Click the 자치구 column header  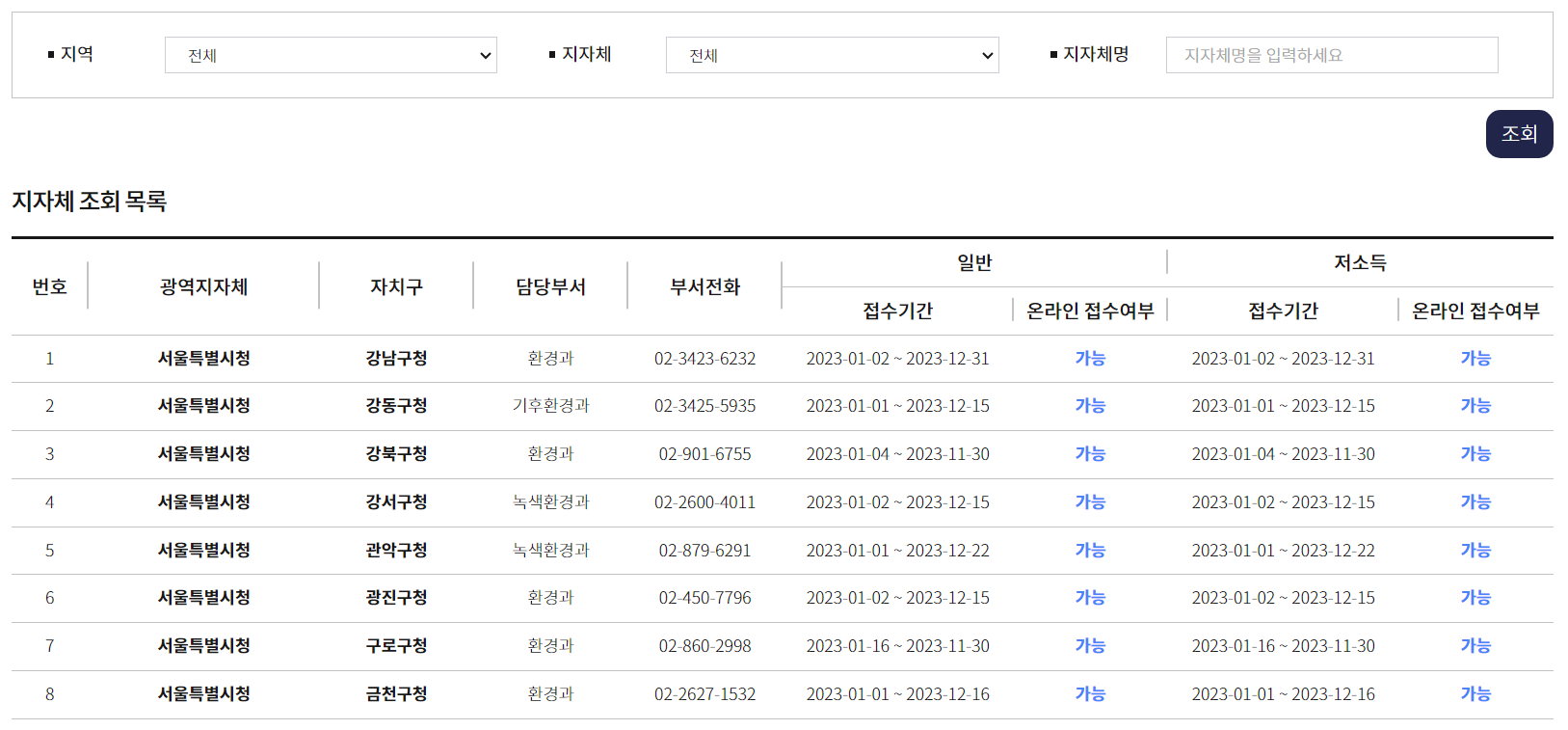pyautogui.click(x=396, y=286)
